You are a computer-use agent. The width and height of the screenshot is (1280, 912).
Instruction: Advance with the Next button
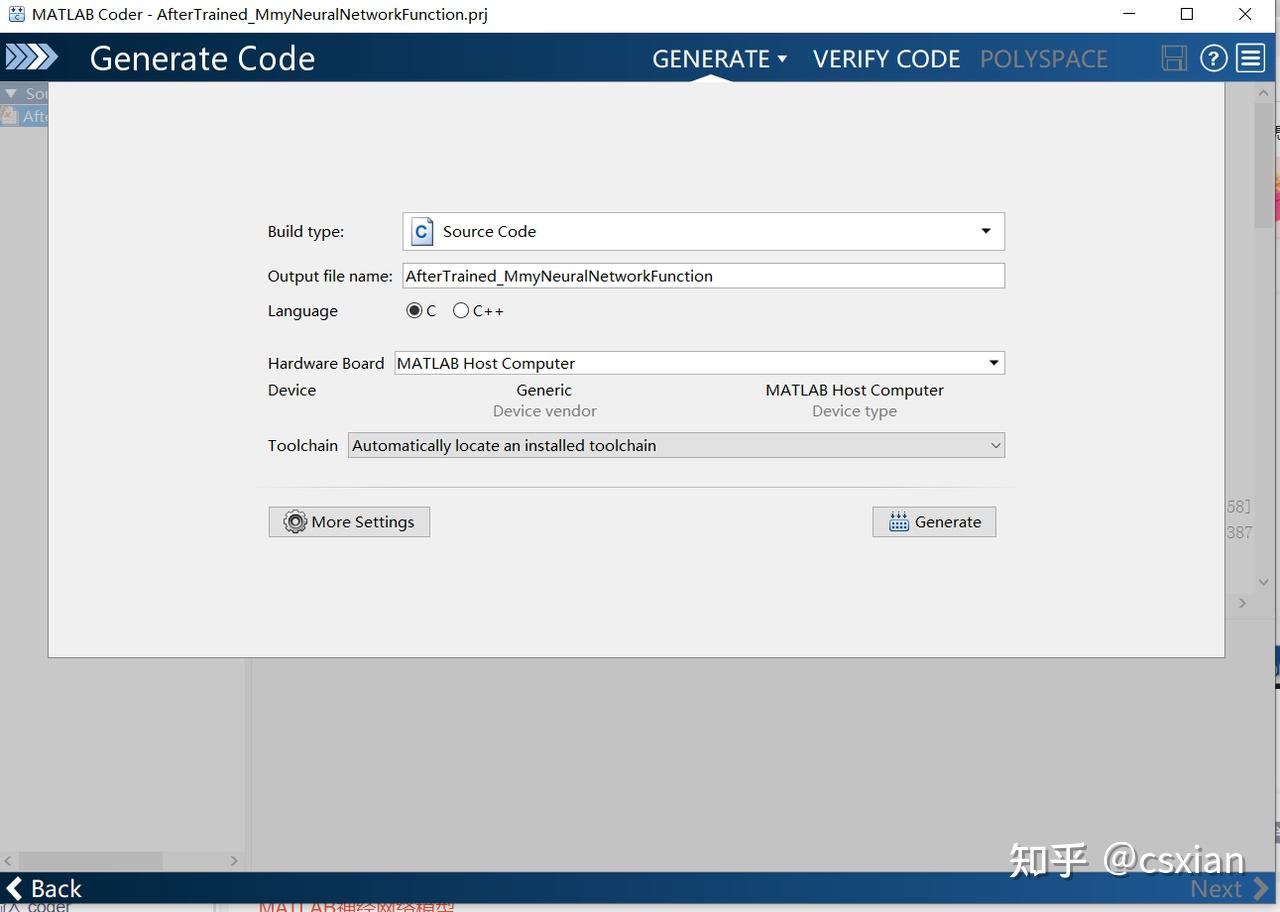[x=1229, y=888]
